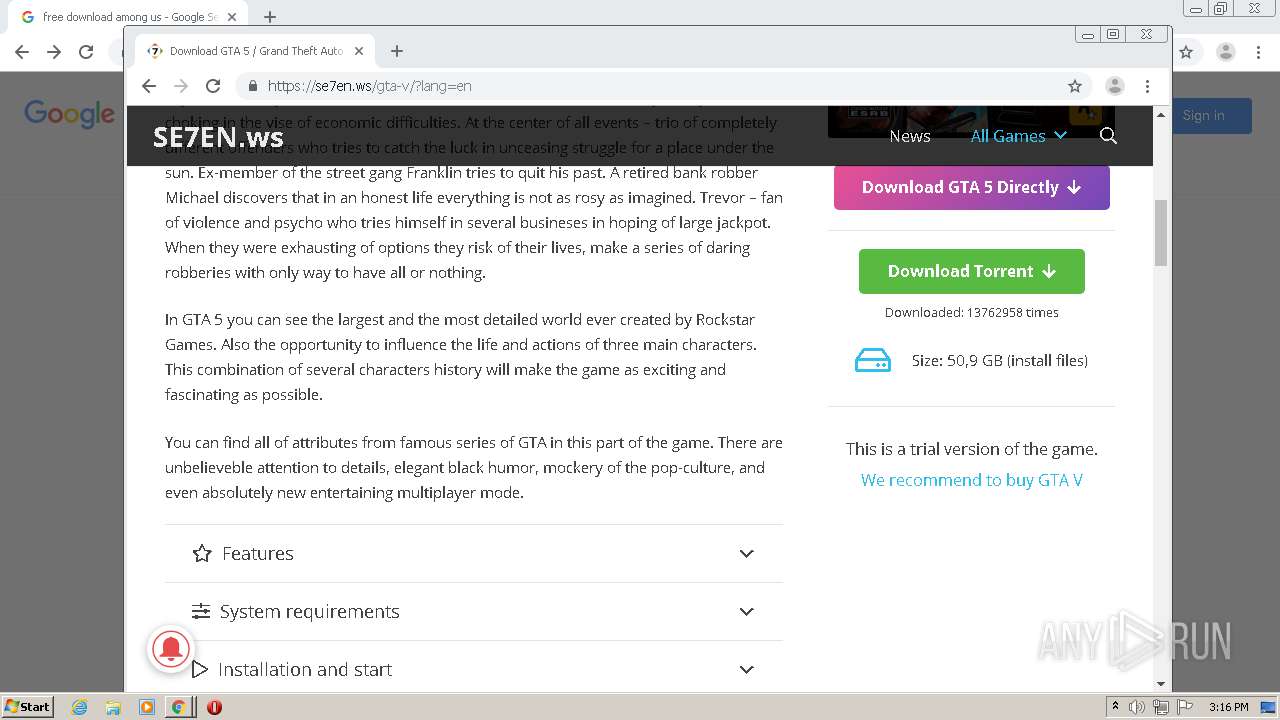Click the forward arrow in the SE7EN window
The height and width of the screenshot is (720, 1280).
pyautogui.click(x=181, y=86)
